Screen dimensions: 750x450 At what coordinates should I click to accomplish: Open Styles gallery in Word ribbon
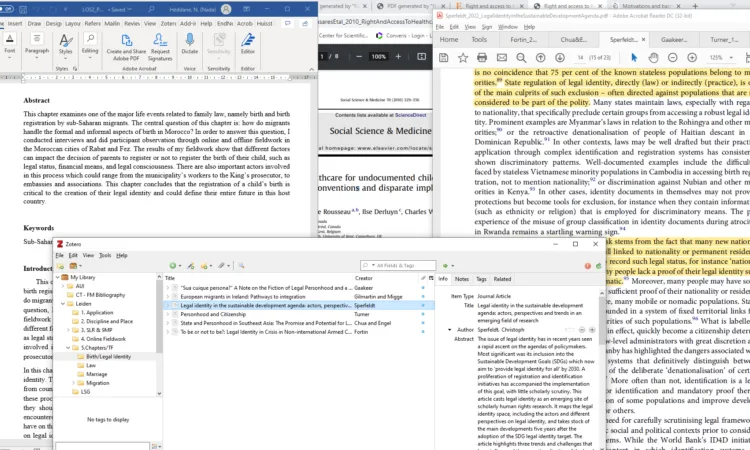[x=66, y=46]
